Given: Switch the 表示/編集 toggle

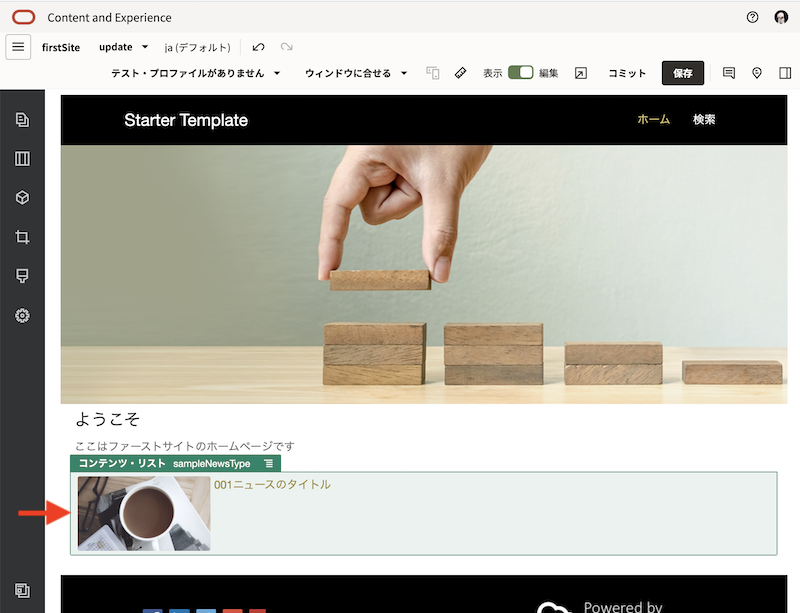Looking at the screenshot, I should coord(521,73).
